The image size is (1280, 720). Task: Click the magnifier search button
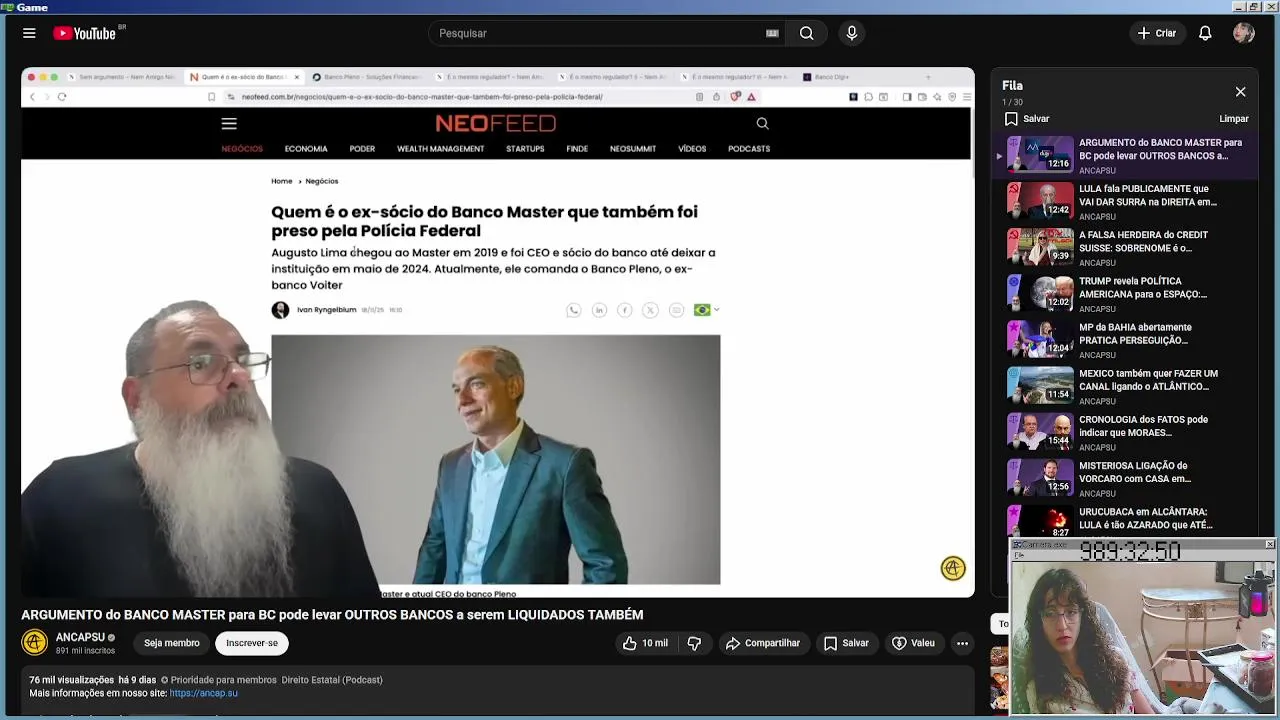click(x=806, y=33)
